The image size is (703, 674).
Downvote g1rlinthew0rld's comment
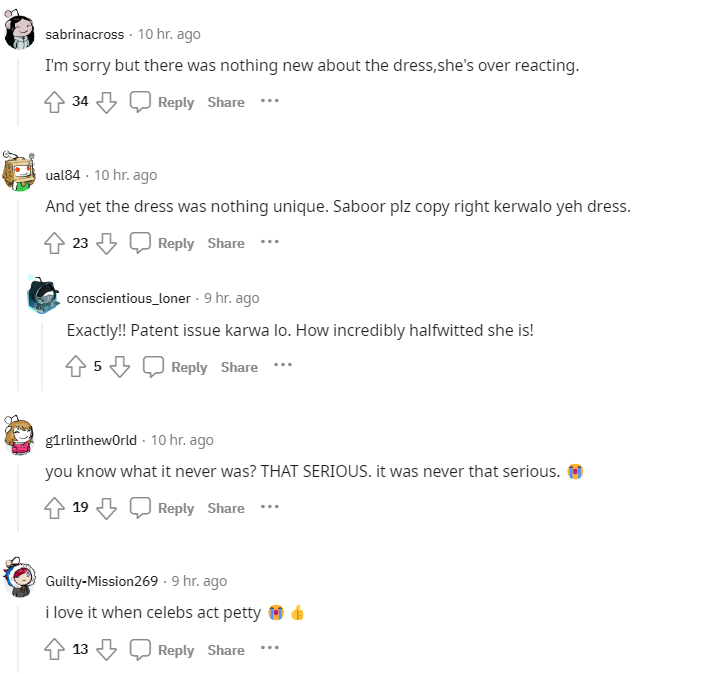pos(107,508)
